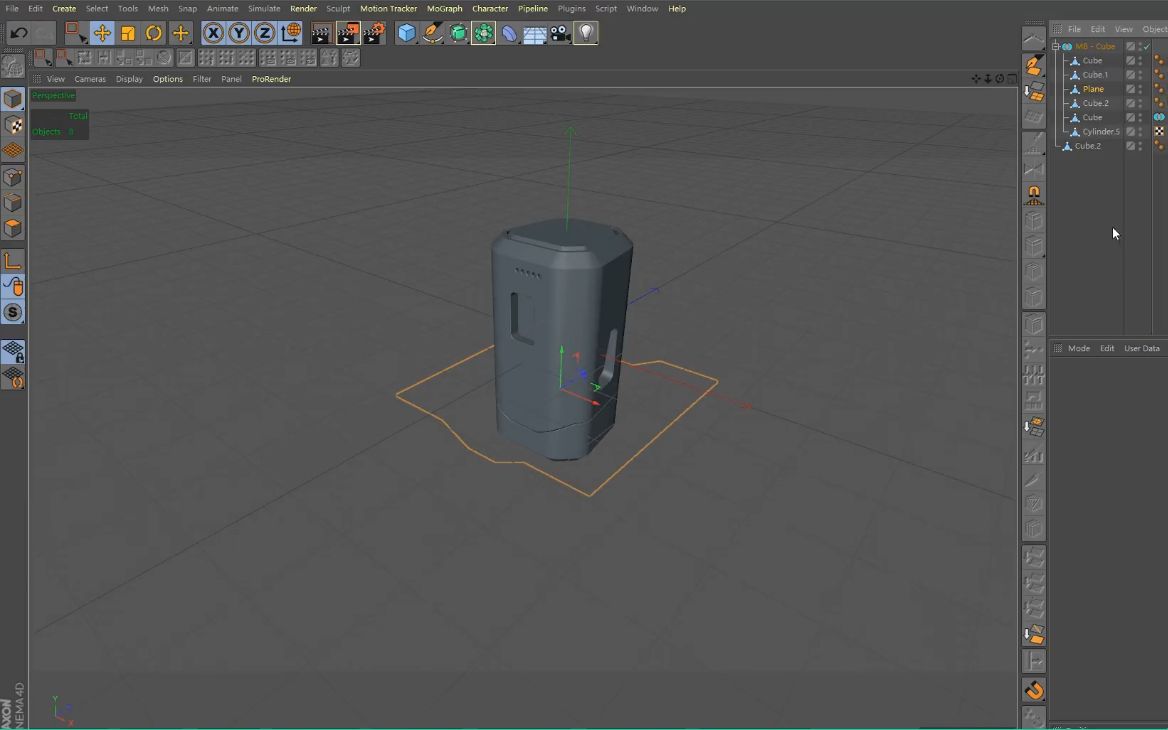Open the Render Settings
The height and width of the screenshot is (730, 1168).
373,33
